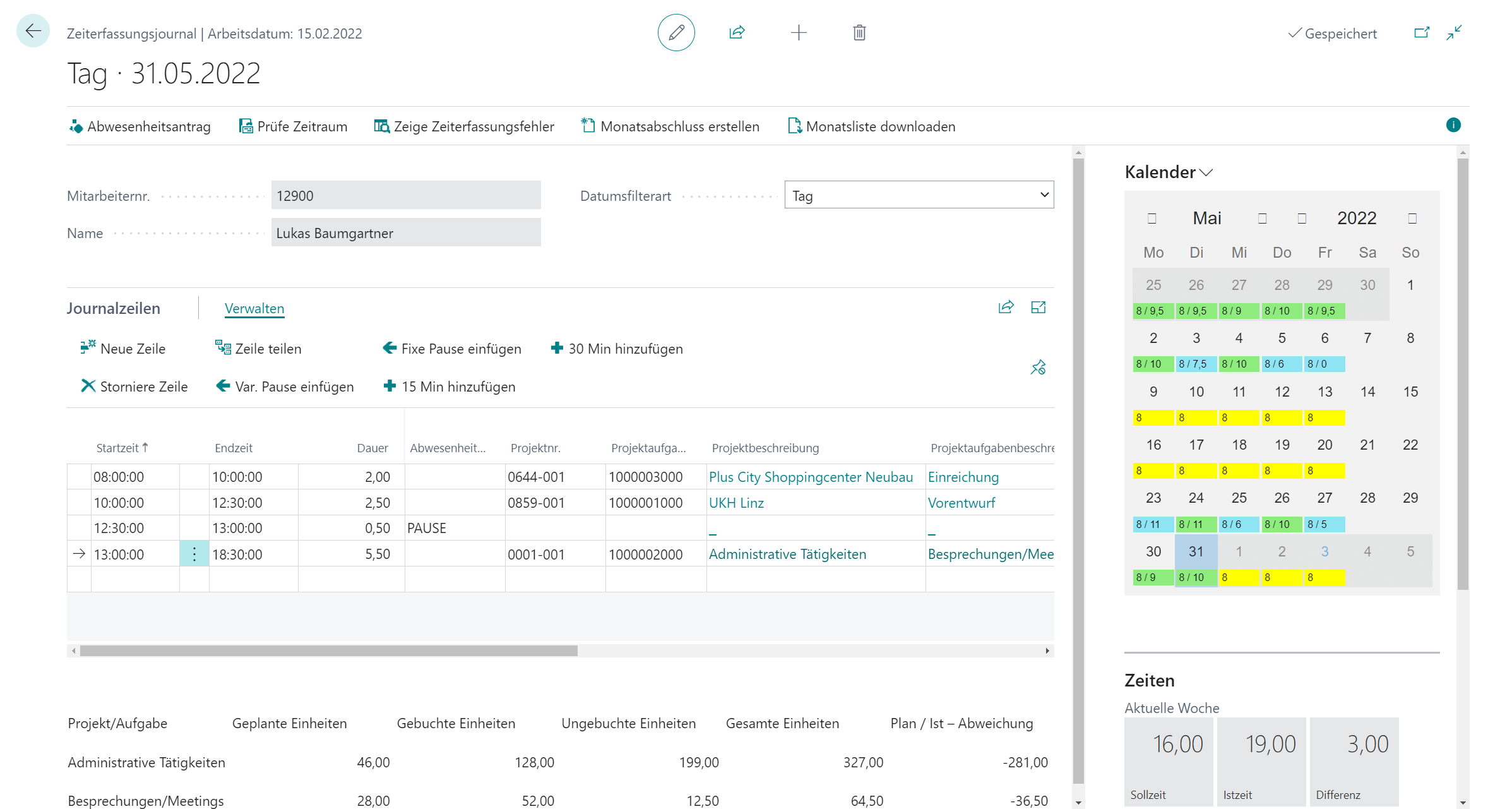
Task: Click the main vertical scrollbar
Action: tap(1078, 471)
